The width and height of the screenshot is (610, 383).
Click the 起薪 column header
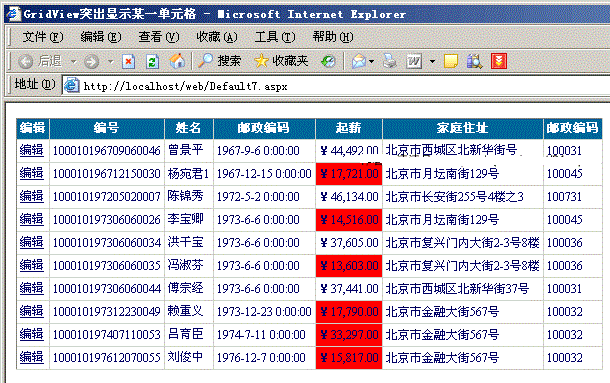point(349,128)
